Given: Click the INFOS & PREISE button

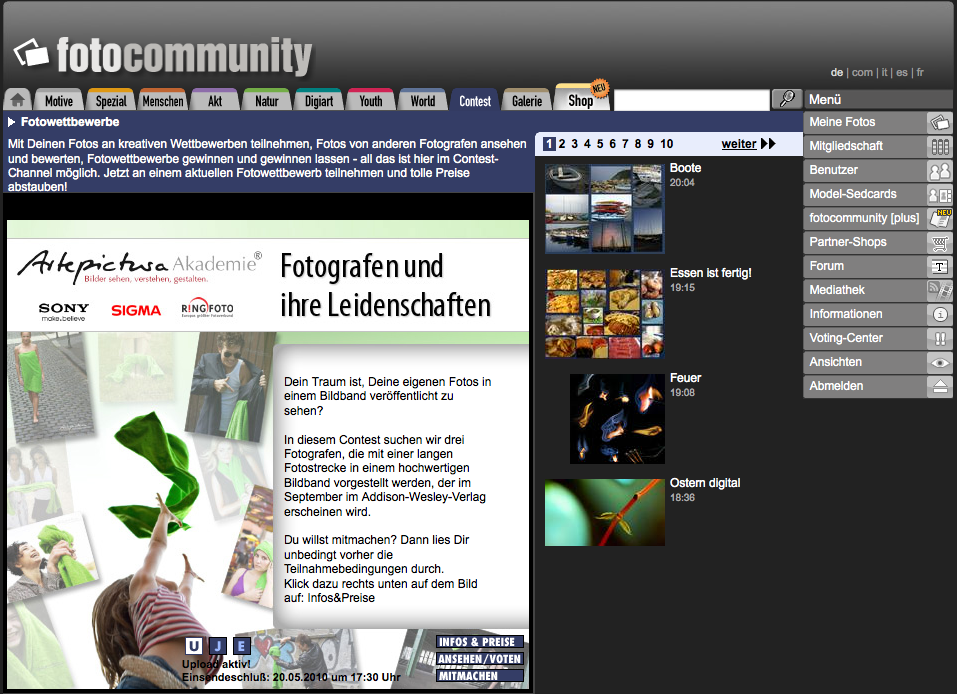Looking at the screenshot, I should click(x=480, y=642).
